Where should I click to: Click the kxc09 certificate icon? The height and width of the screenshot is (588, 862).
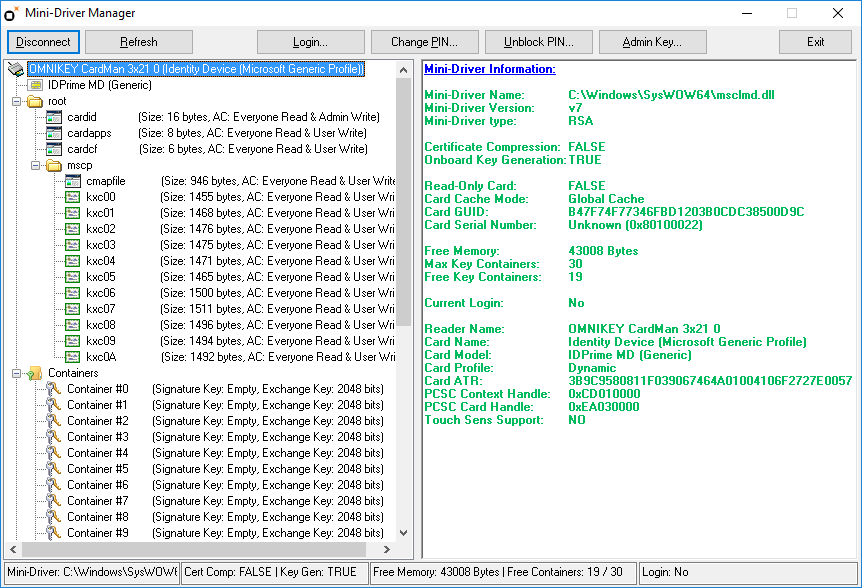73,341
